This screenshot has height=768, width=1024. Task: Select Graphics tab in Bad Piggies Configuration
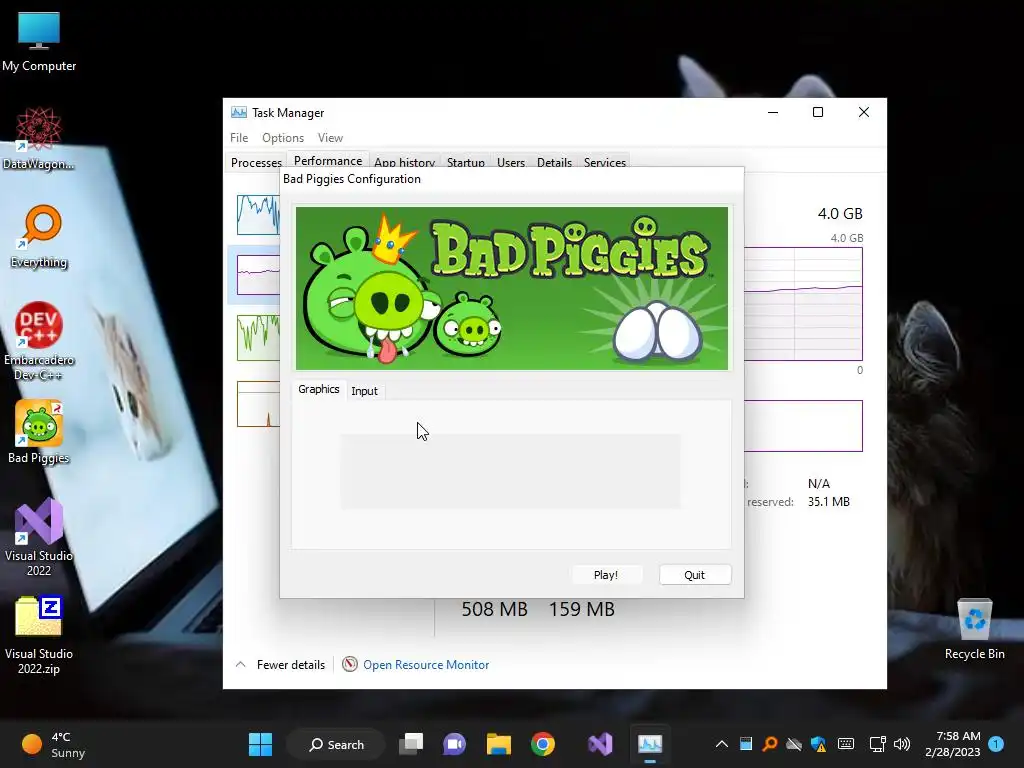[319, 389]
